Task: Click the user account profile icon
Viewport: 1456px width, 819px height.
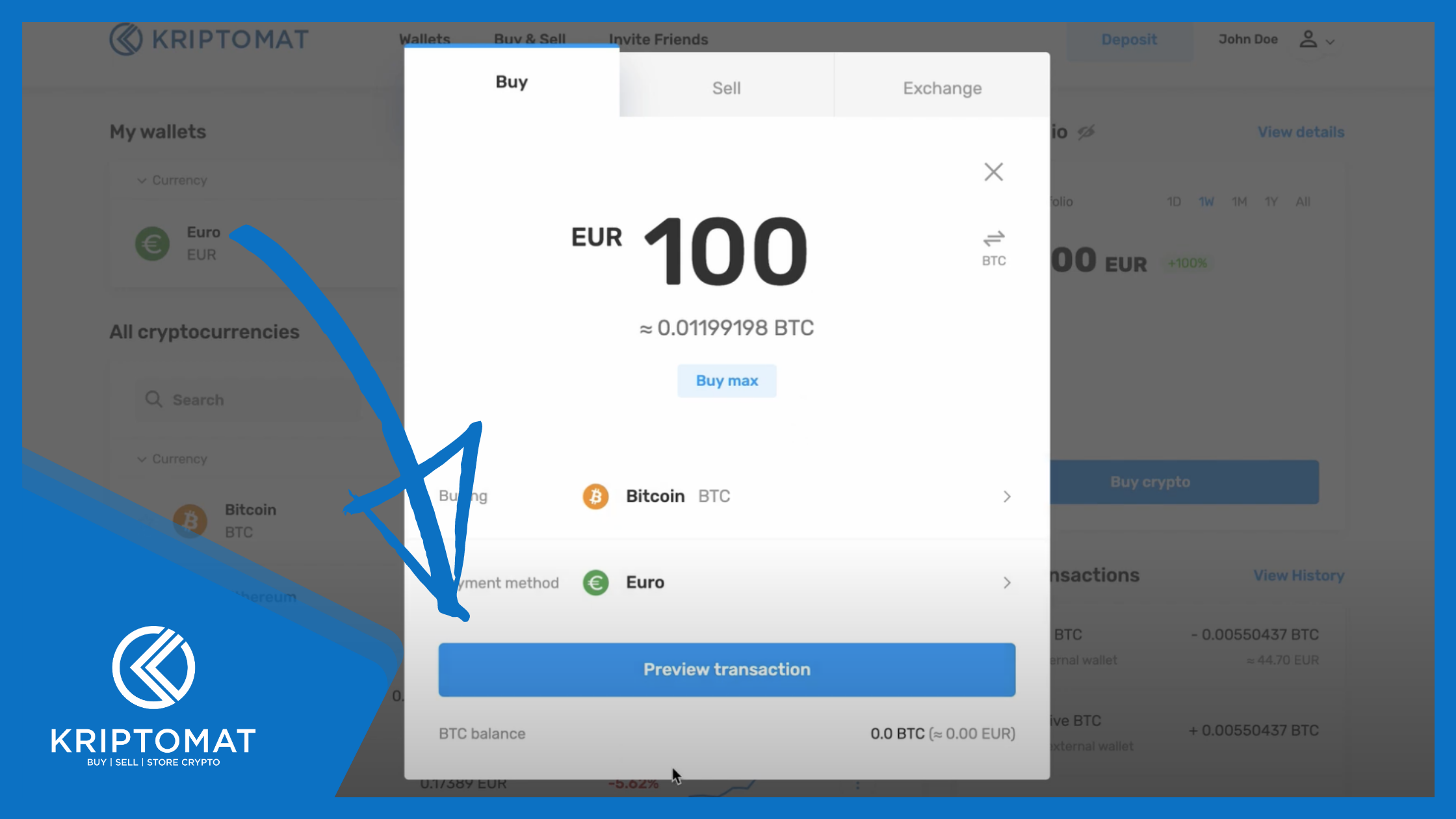Action: pyautogui.click(x=1308, y=39)
